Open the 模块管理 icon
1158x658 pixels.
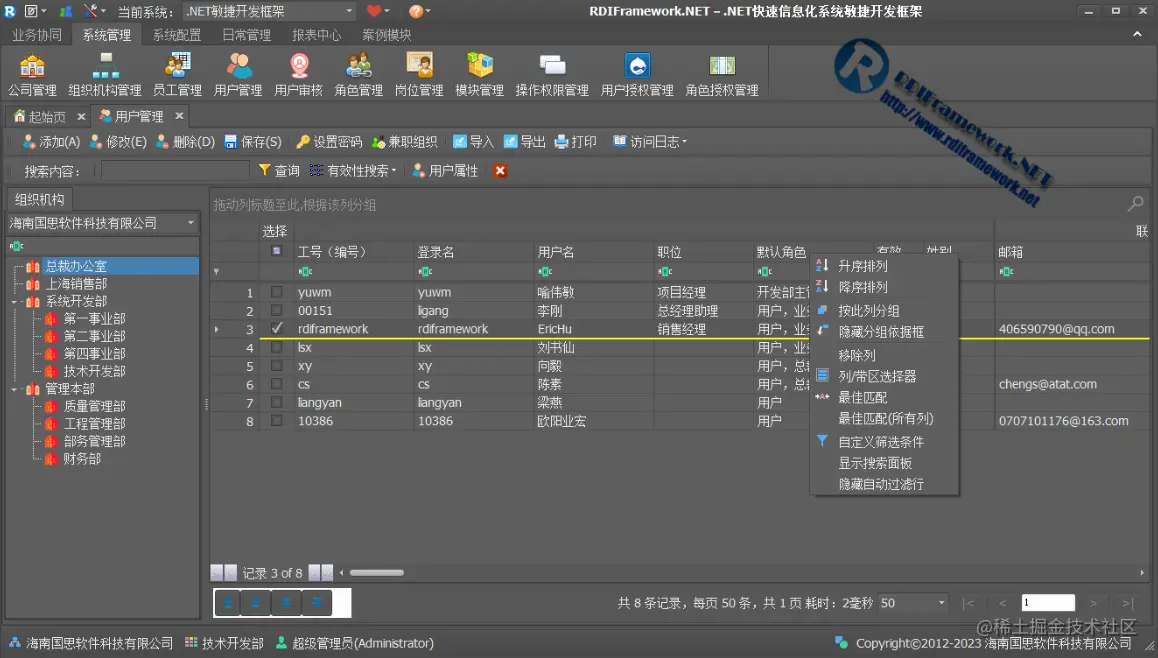[480, 72]
